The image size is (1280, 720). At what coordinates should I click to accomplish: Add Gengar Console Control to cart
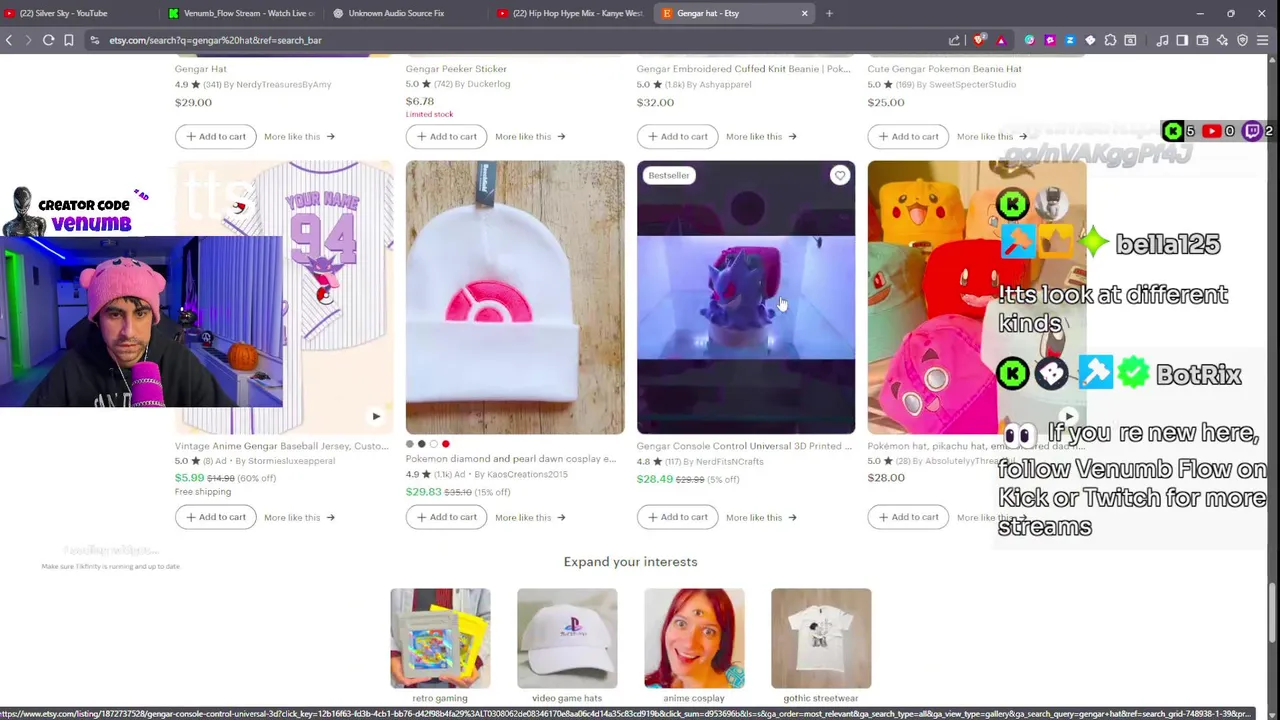click(x=677, y=517)
